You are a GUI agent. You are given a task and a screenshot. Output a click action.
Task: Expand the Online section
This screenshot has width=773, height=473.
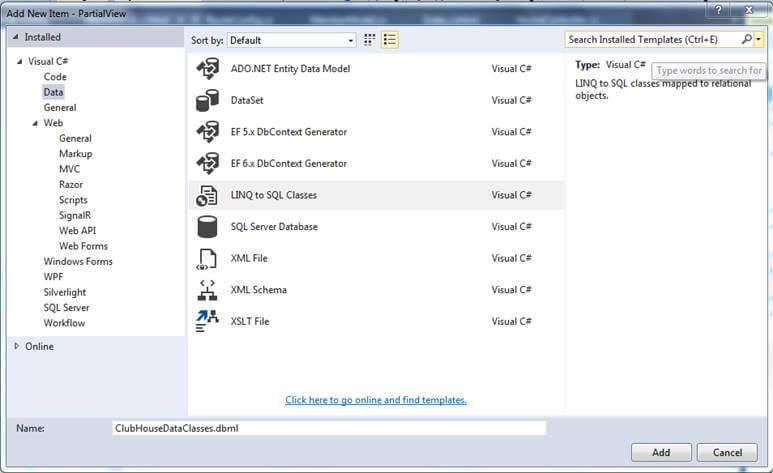click(x=17, y=346)
